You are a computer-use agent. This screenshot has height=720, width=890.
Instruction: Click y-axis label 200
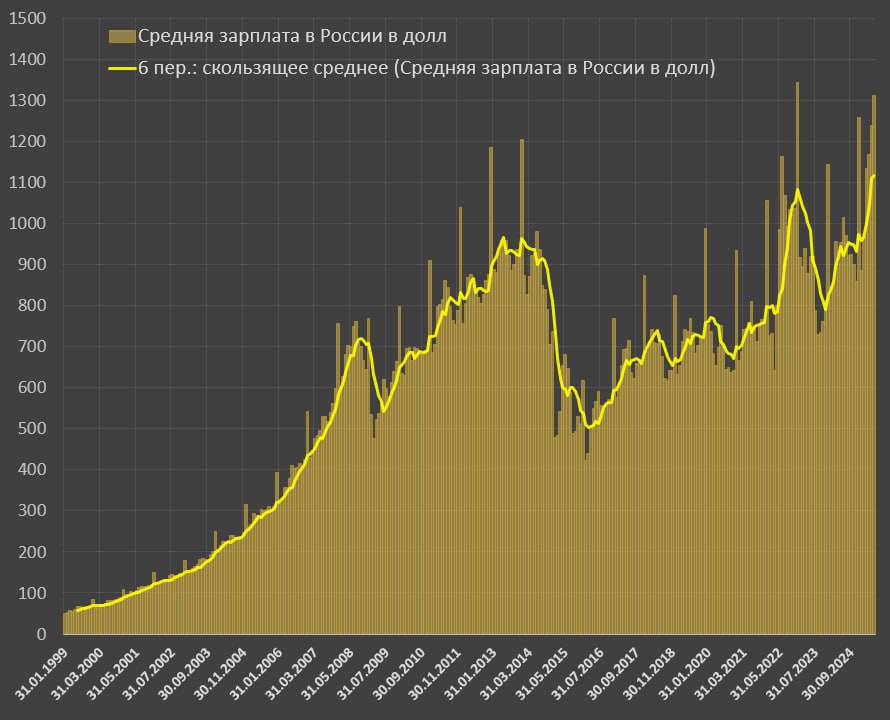click(32, 552)
